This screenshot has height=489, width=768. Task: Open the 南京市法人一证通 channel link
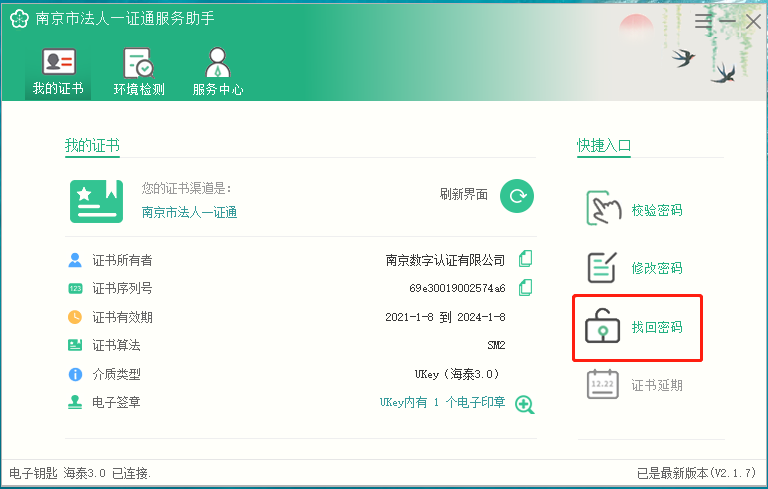pos(190,212)
